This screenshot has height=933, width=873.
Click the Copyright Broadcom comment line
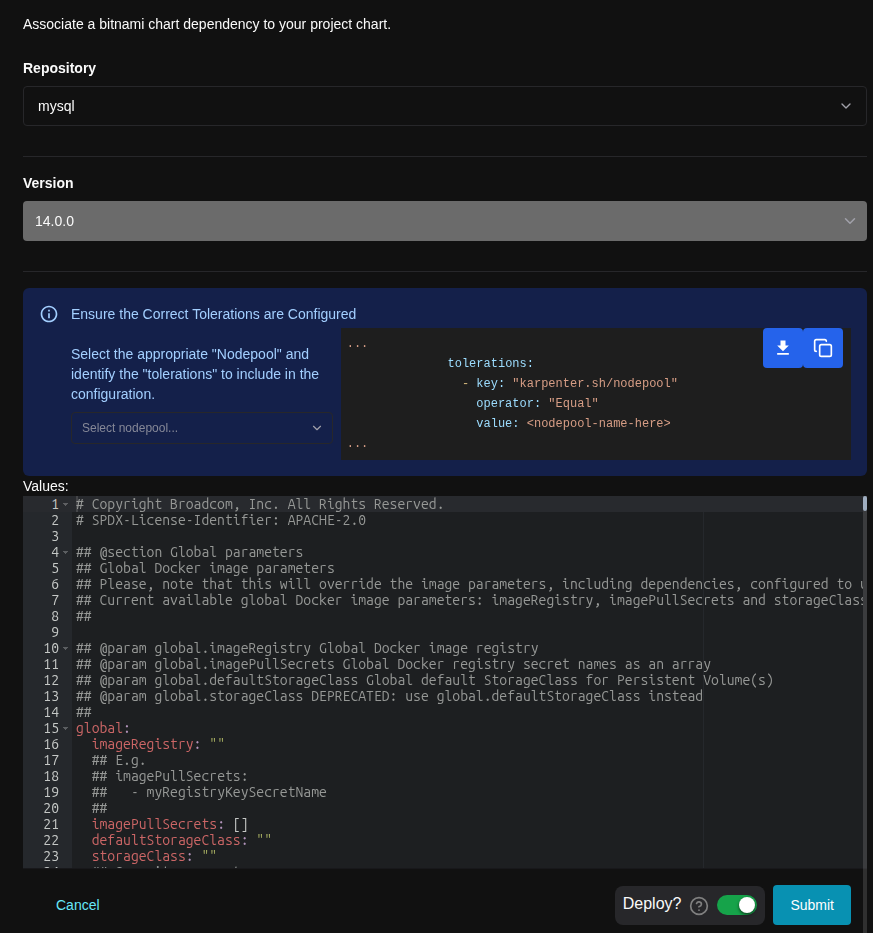point(259,505)
